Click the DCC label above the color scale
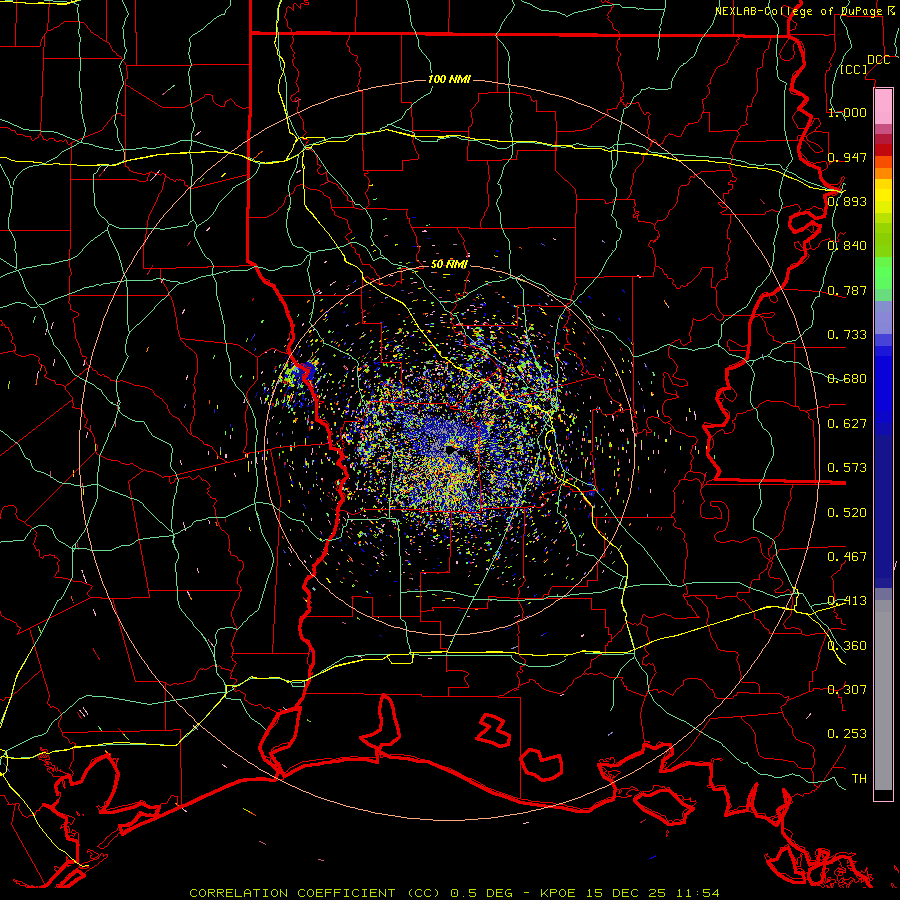The image size is (900, 900). coord(878,60)
